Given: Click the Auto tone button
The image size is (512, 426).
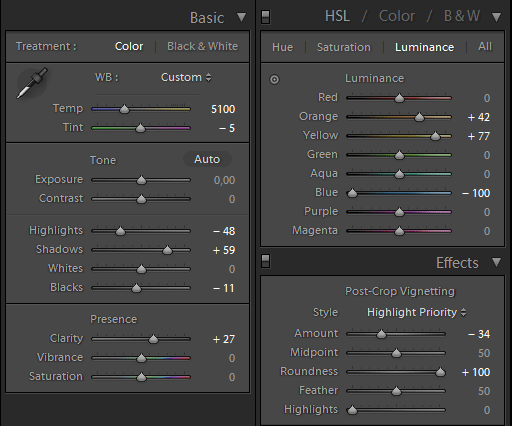Looking at the screenshot, I should click(207, 159).
